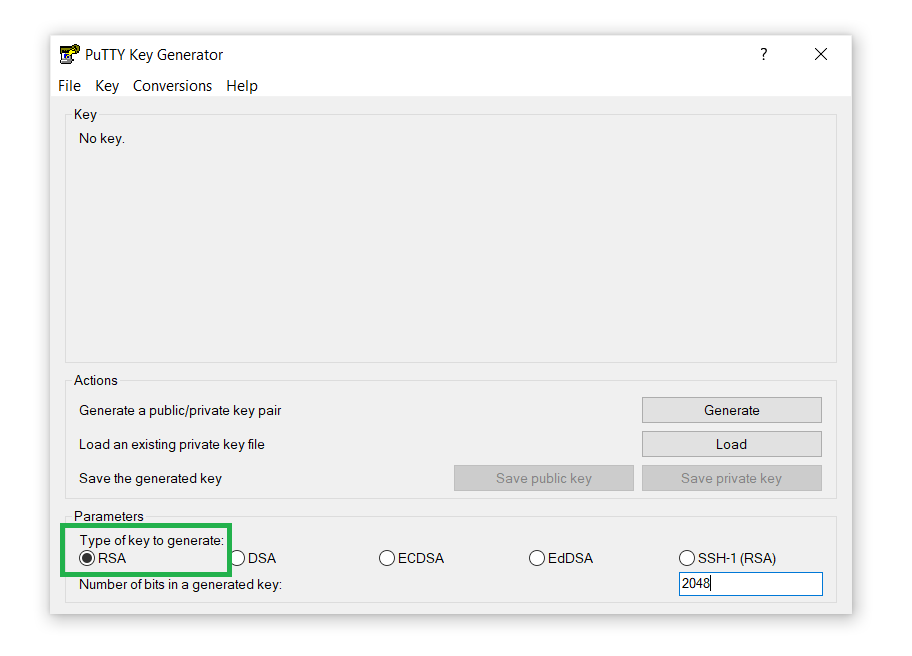
Task: Close the PuTTY Key Generator window
Action: (821, 54)
